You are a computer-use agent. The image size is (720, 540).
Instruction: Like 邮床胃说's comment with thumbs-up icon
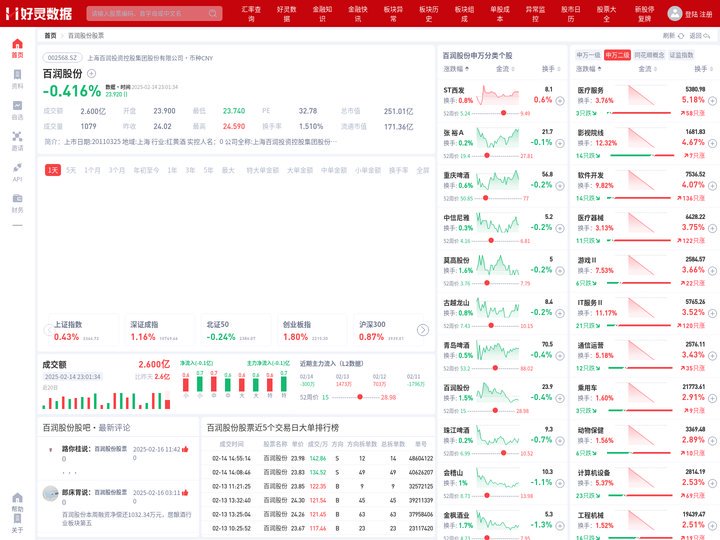[x=185, y=493]
